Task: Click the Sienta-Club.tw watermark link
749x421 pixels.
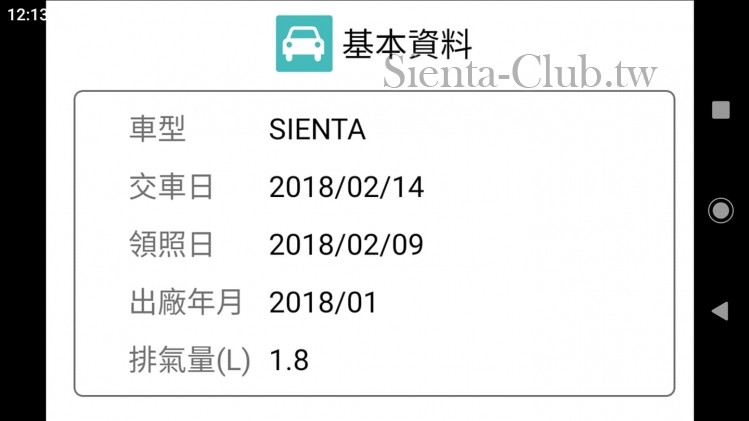Action: [x=520, y=72]
